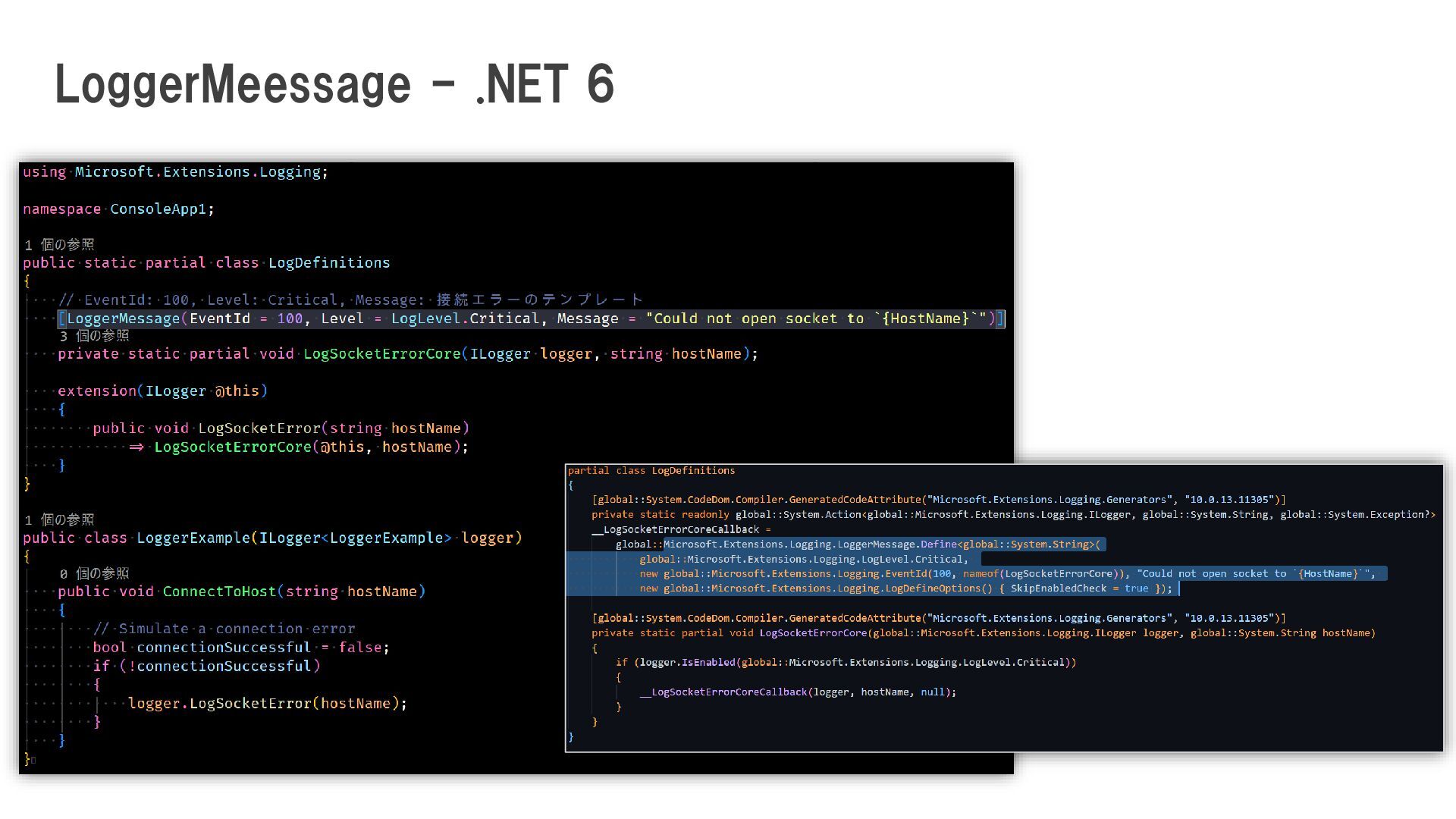The height and width of the screenshot is (819, 1456).
Task: Click the LogSocketError method name in extension block
Action: click(x=259, y=428)
